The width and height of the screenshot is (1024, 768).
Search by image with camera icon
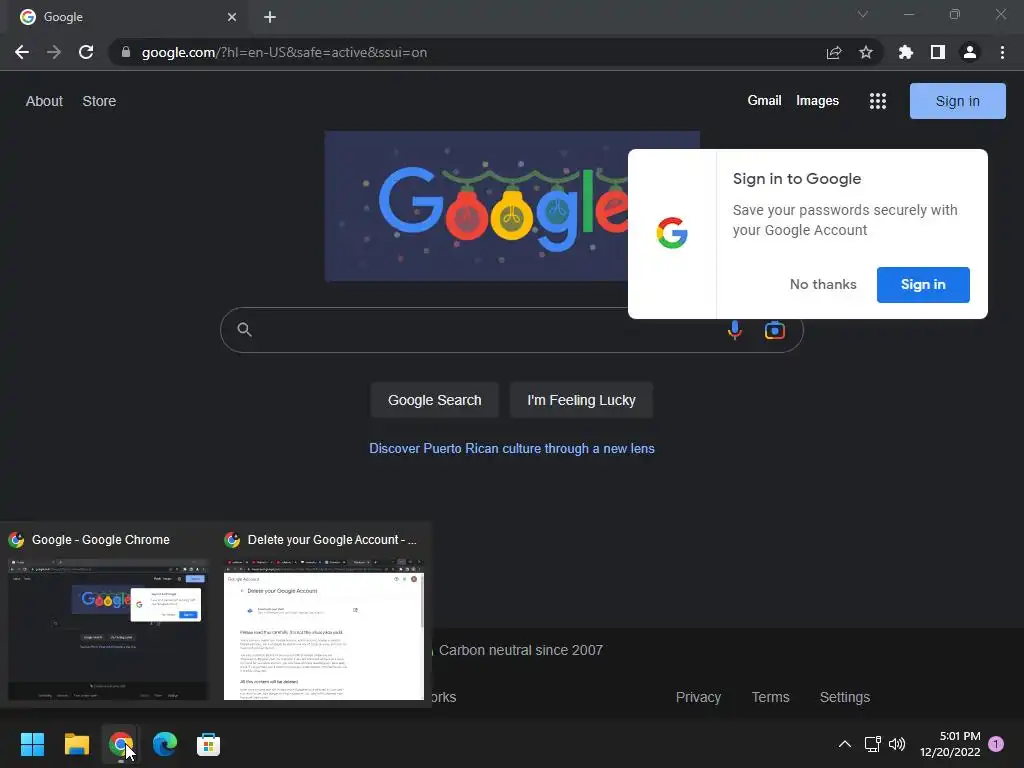coord(775,330)
